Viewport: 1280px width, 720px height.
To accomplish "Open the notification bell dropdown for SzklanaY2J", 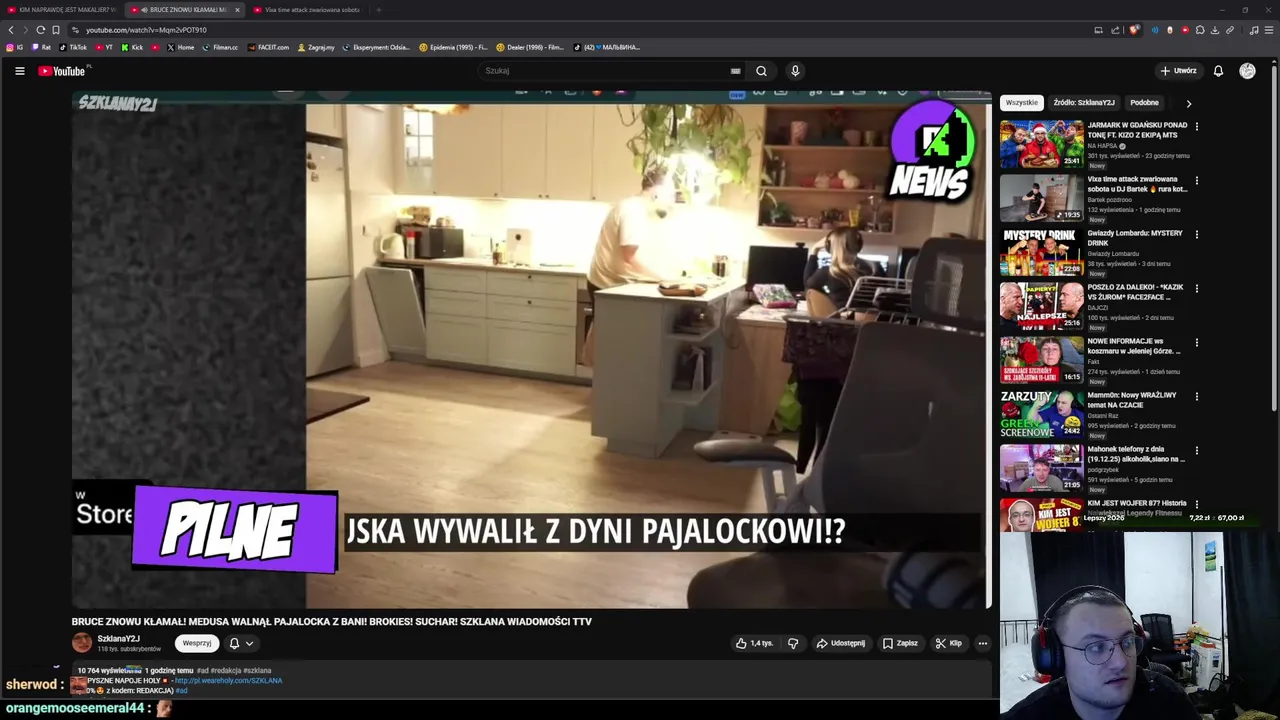I will [x=241, y=643].
